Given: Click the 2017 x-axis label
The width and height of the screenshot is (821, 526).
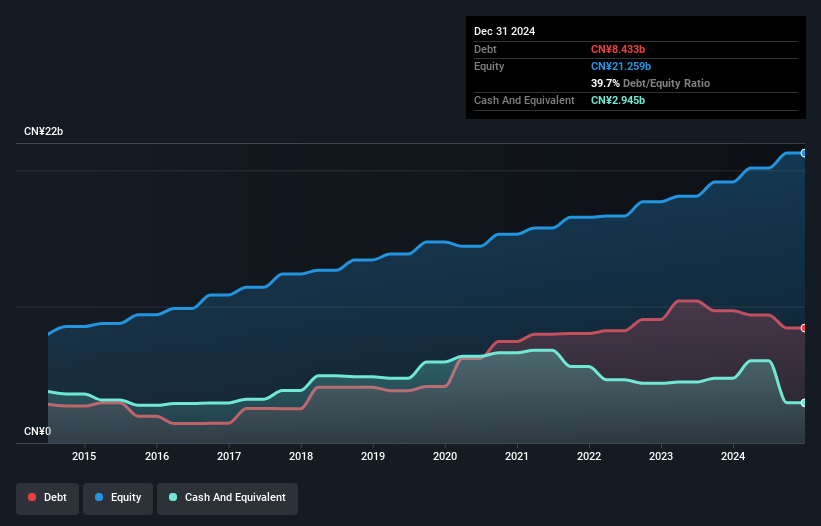Looking at the screenshot, I should (229, 456).
